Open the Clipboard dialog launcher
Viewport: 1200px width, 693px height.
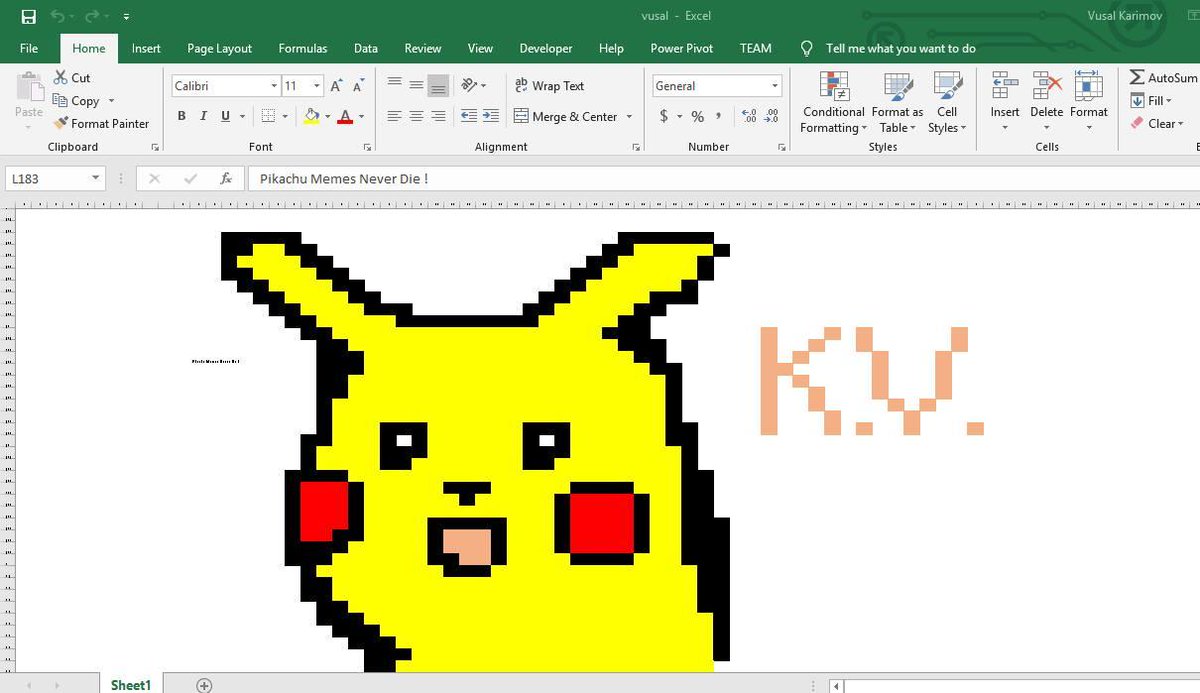coord(155,147)
